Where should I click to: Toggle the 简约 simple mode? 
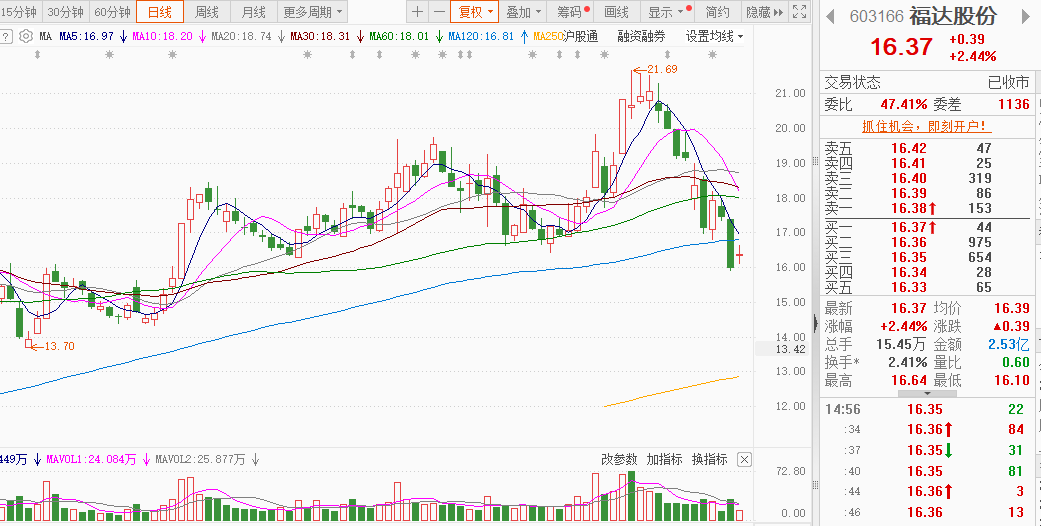click(718, 12)
